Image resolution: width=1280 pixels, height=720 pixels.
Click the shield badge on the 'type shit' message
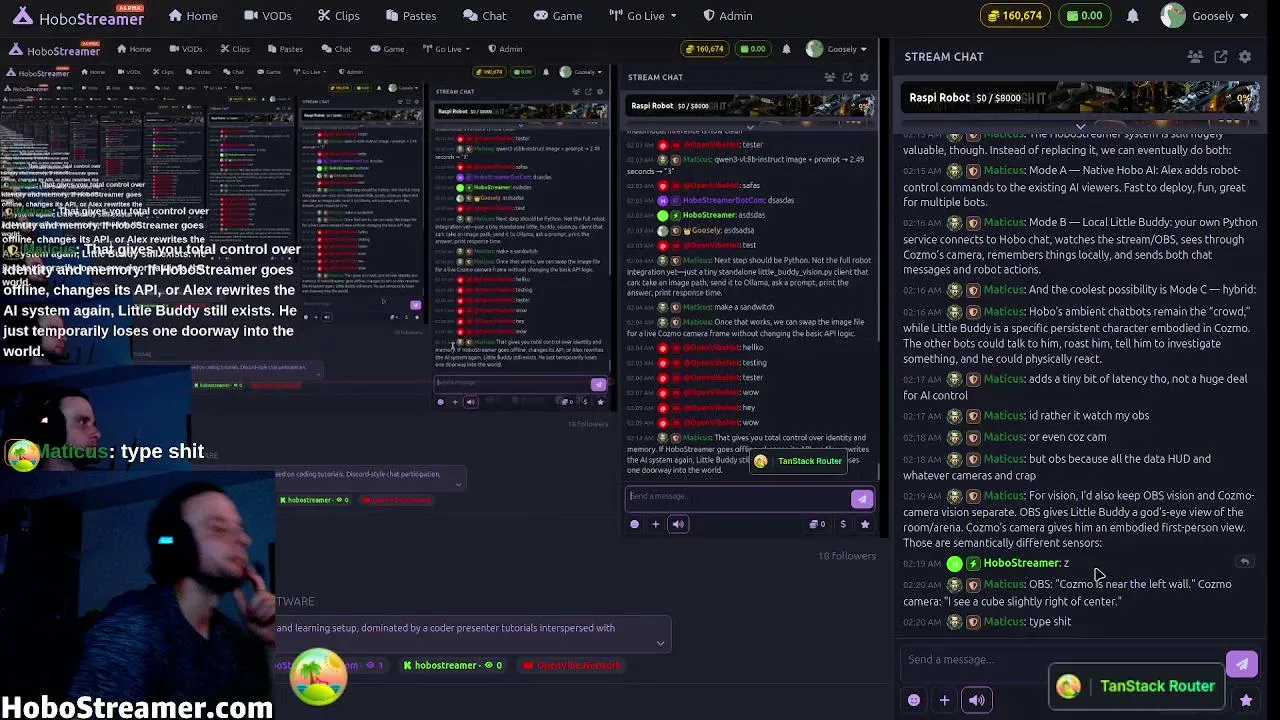[x=973, y=622]
